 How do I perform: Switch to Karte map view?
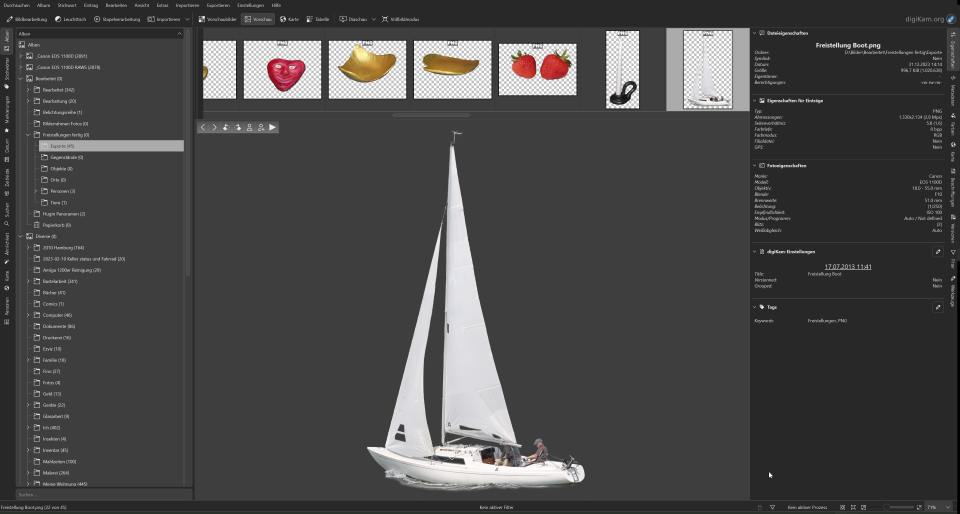[x=290, y=19]
